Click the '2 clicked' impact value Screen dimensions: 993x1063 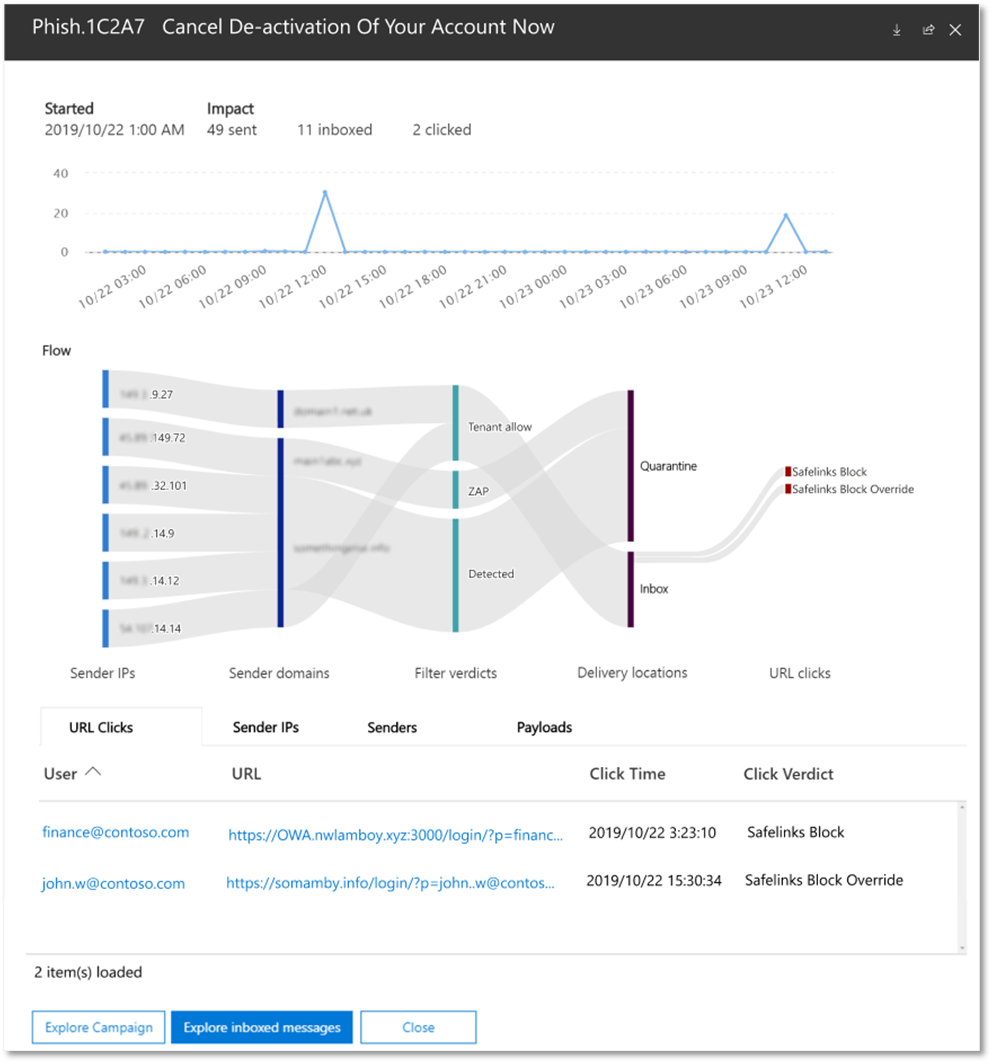[442, 129]
